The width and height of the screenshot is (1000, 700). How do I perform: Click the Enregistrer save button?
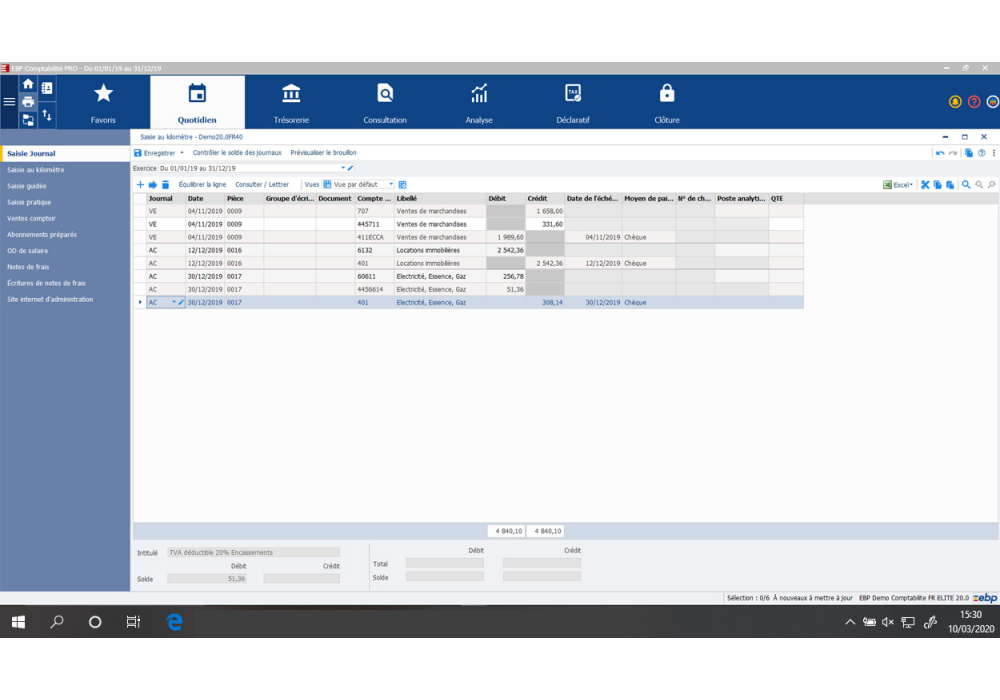pyautogui.click(x=154, y=153)
